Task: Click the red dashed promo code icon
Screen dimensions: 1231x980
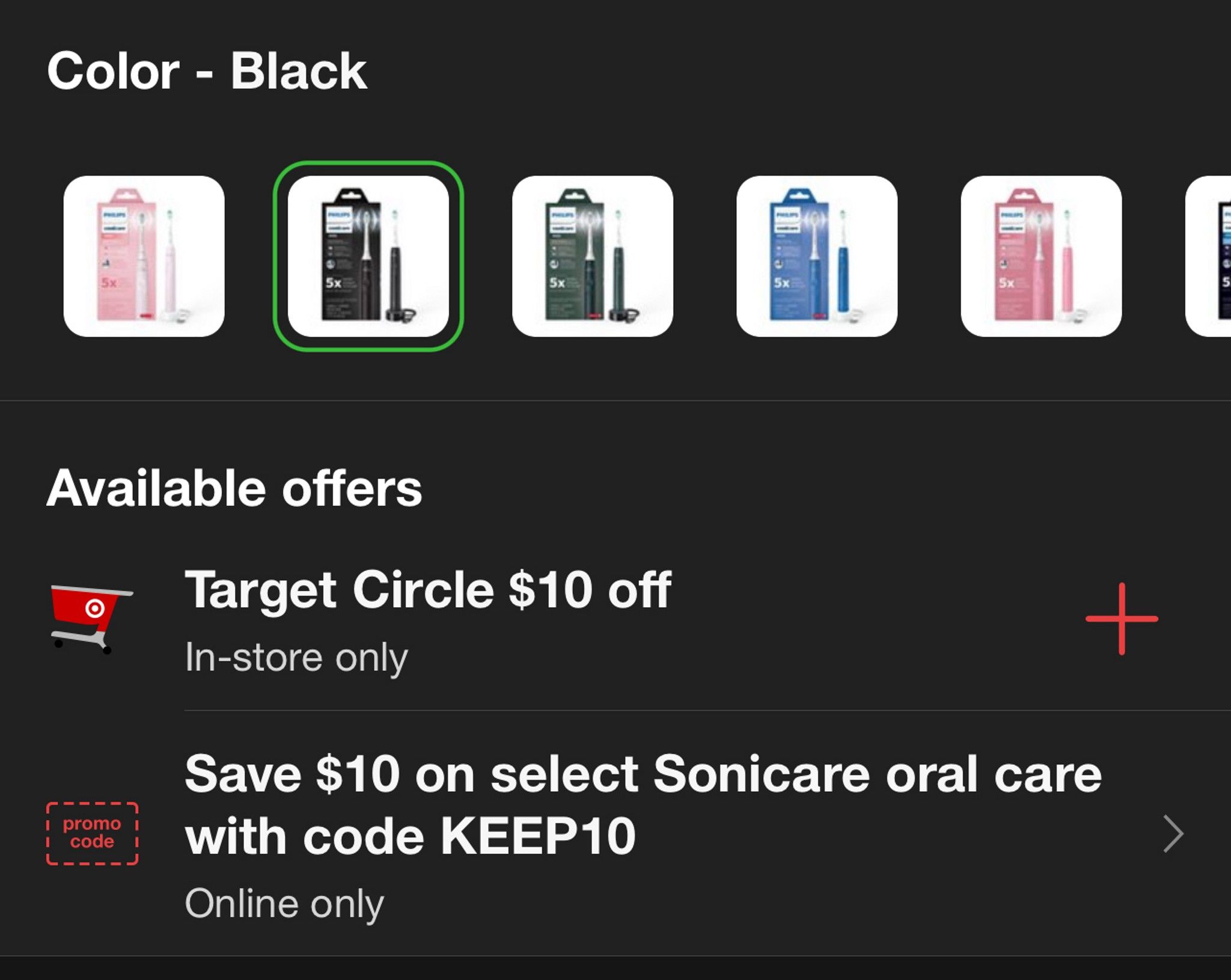Action: point(92,833)
